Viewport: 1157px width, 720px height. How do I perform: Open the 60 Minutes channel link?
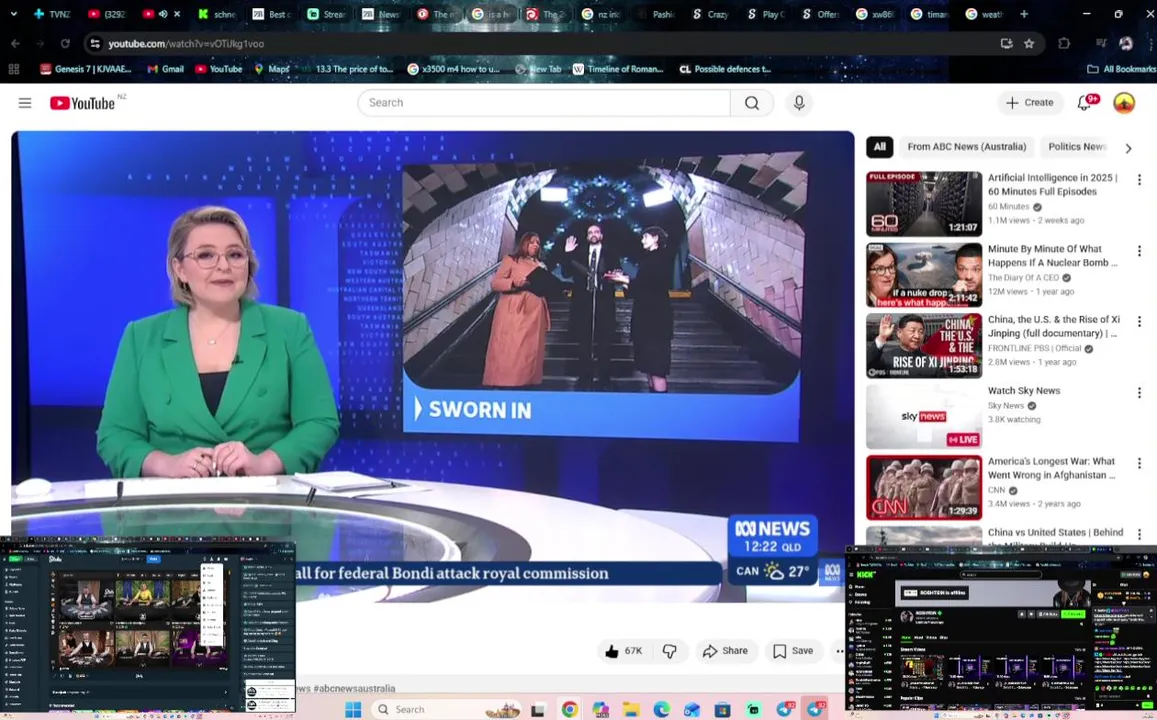click(1008, 207)
